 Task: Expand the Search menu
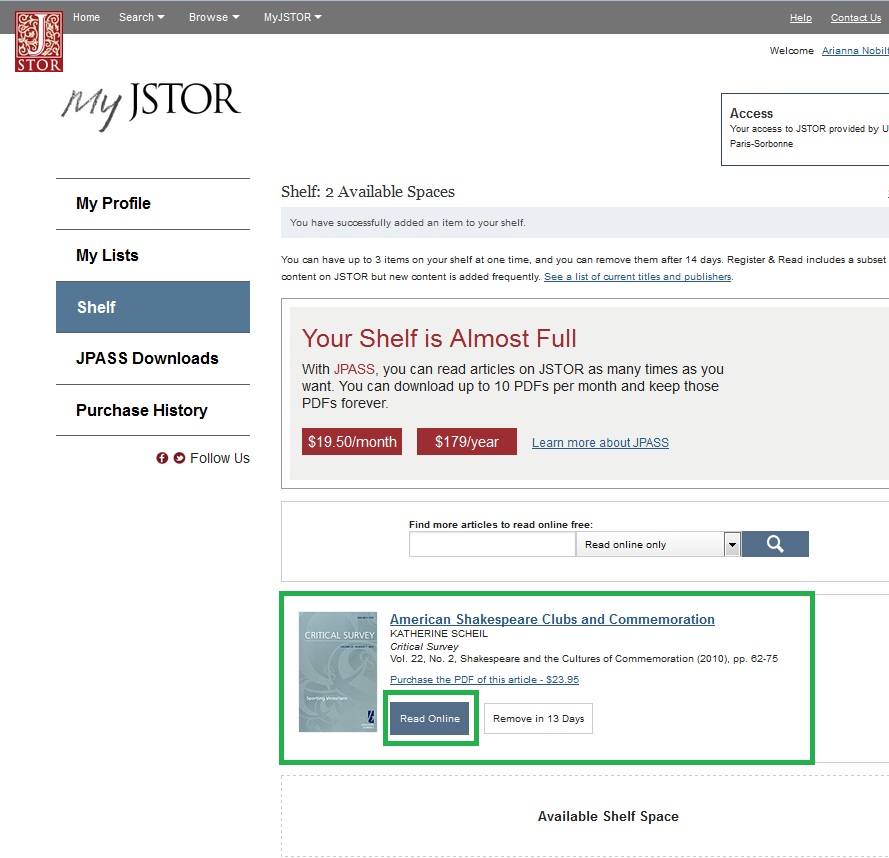pyautogui.click(x=142, y=17)
